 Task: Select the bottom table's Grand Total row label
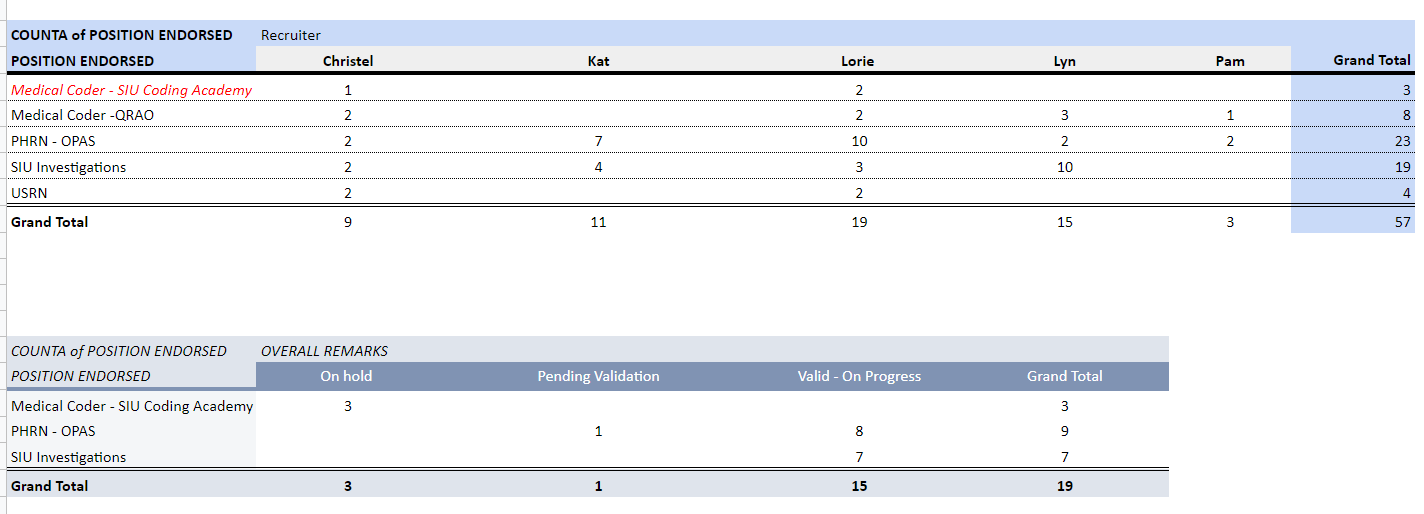(49, 486)
